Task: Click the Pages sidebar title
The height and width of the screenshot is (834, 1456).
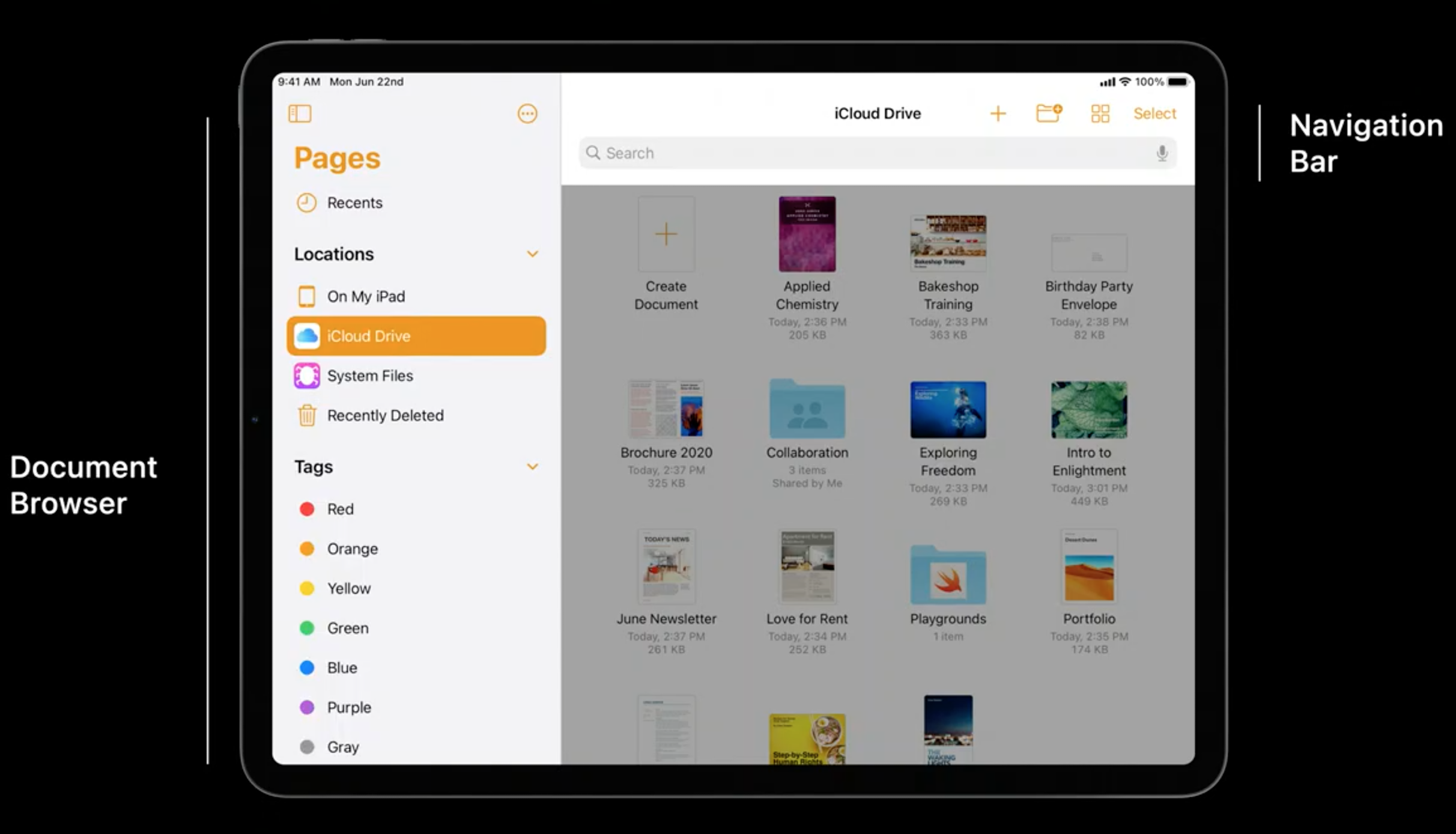Action: (337, 159)
